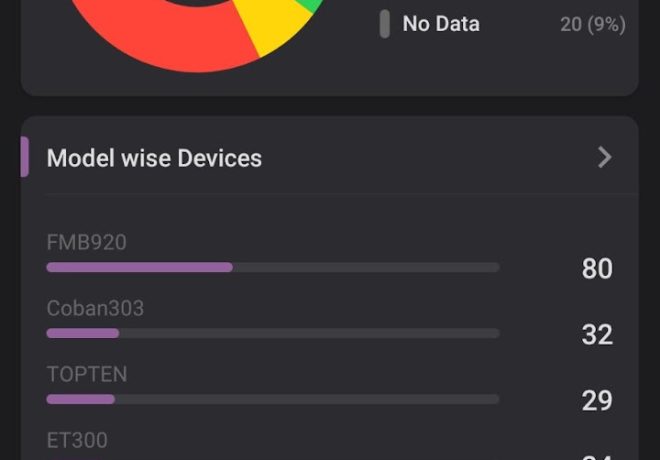Click the No Data count 20 (9%)
This screenshot has width=660, height=460.
pos(592,24)
